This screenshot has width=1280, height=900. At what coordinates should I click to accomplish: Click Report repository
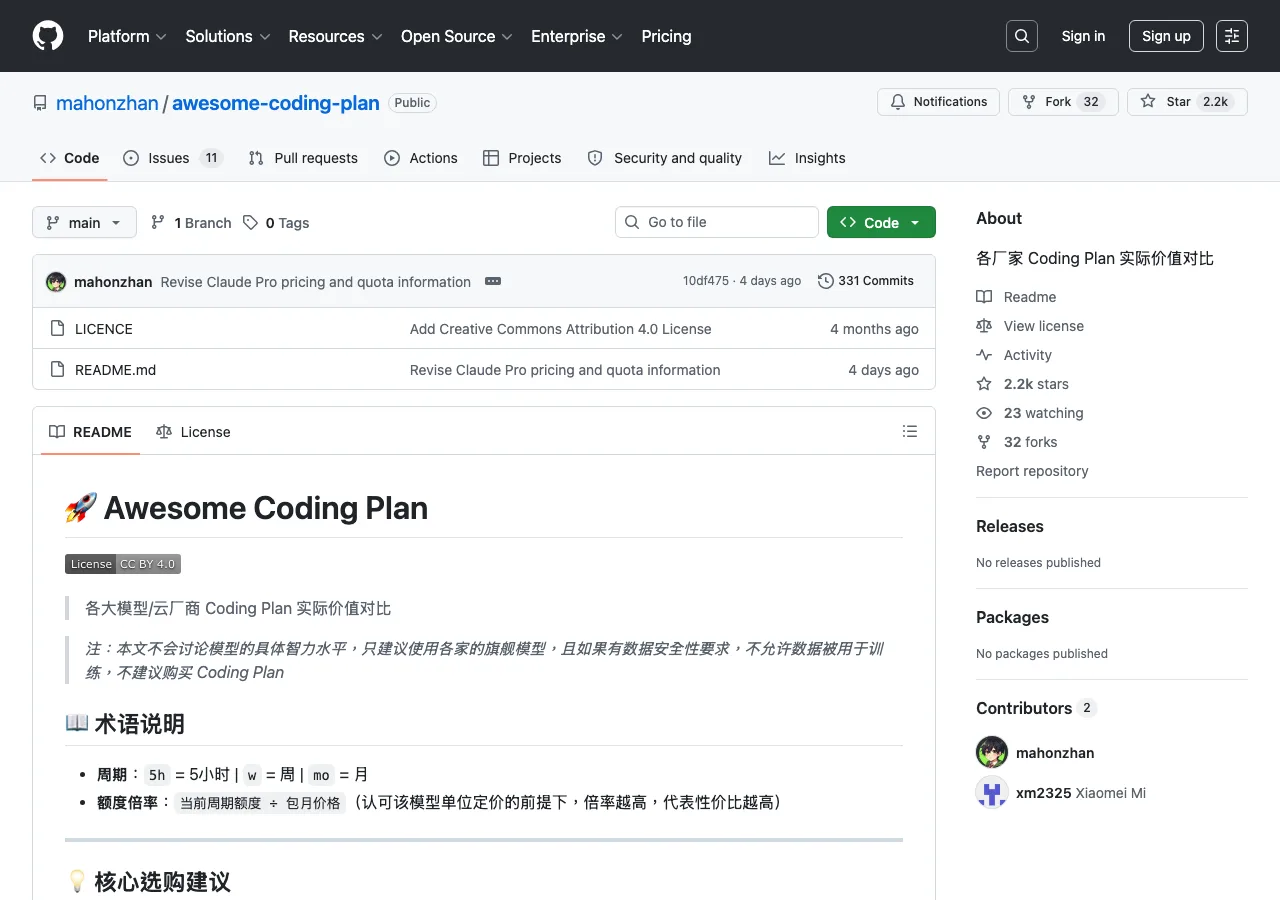1032,471
